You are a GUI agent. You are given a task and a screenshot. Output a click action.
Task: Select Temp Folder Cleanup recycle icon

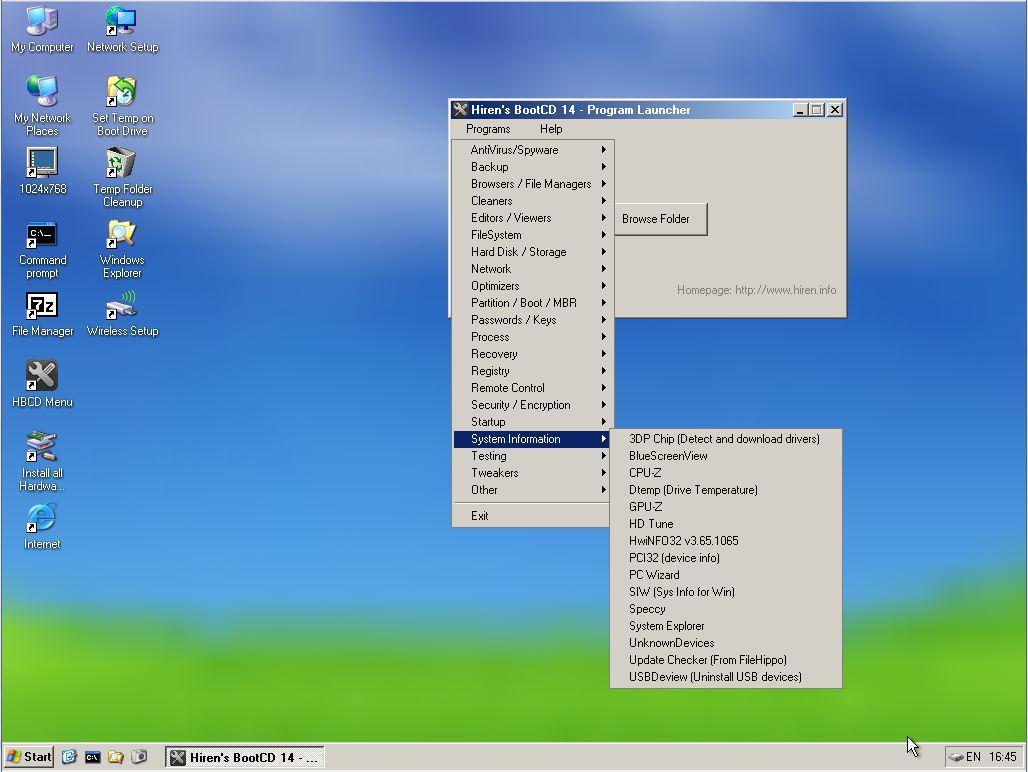point(122,177)
